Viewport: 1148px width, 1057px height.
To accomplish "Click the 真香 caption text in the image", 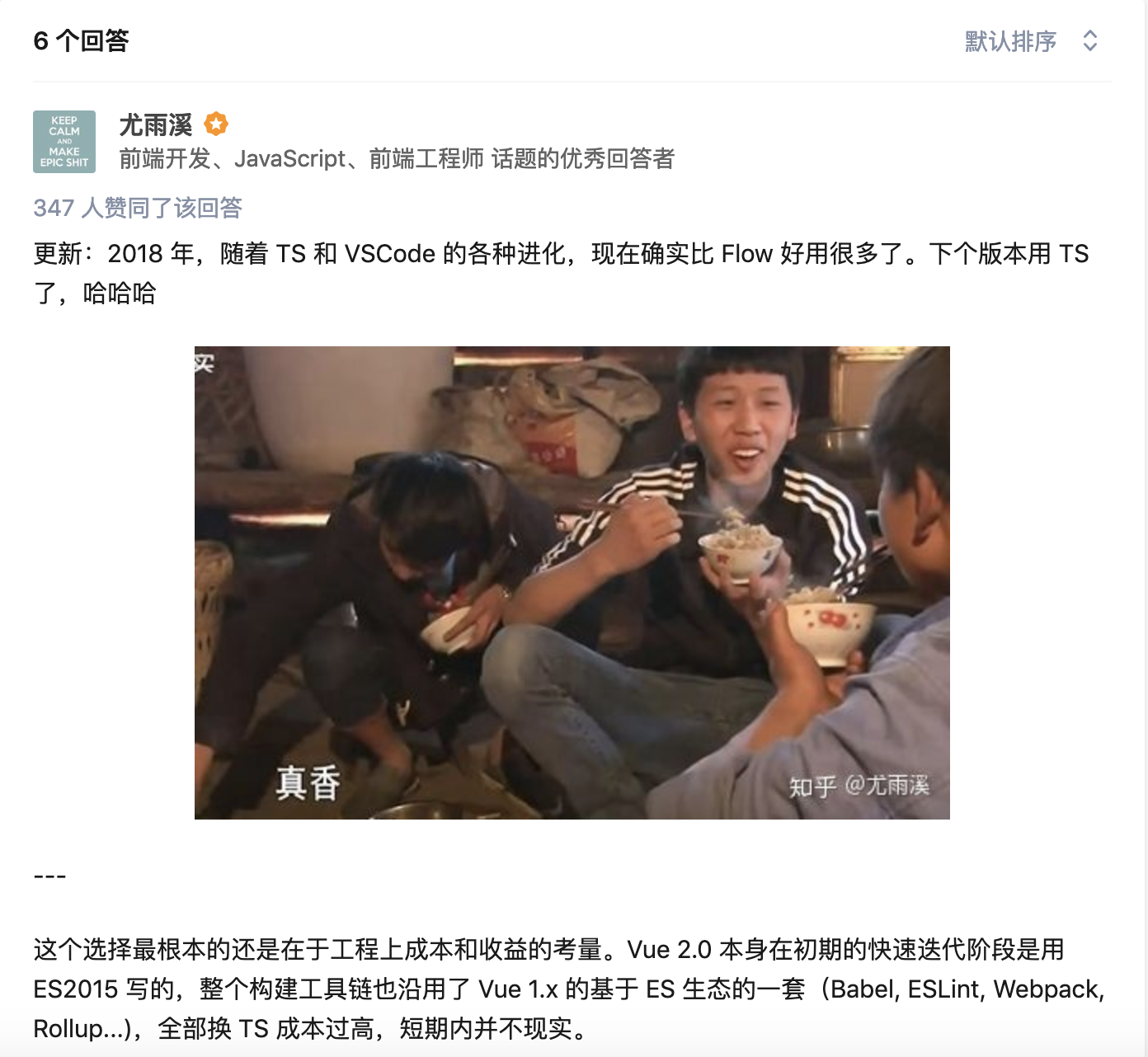I will click(x=308, y=782).
